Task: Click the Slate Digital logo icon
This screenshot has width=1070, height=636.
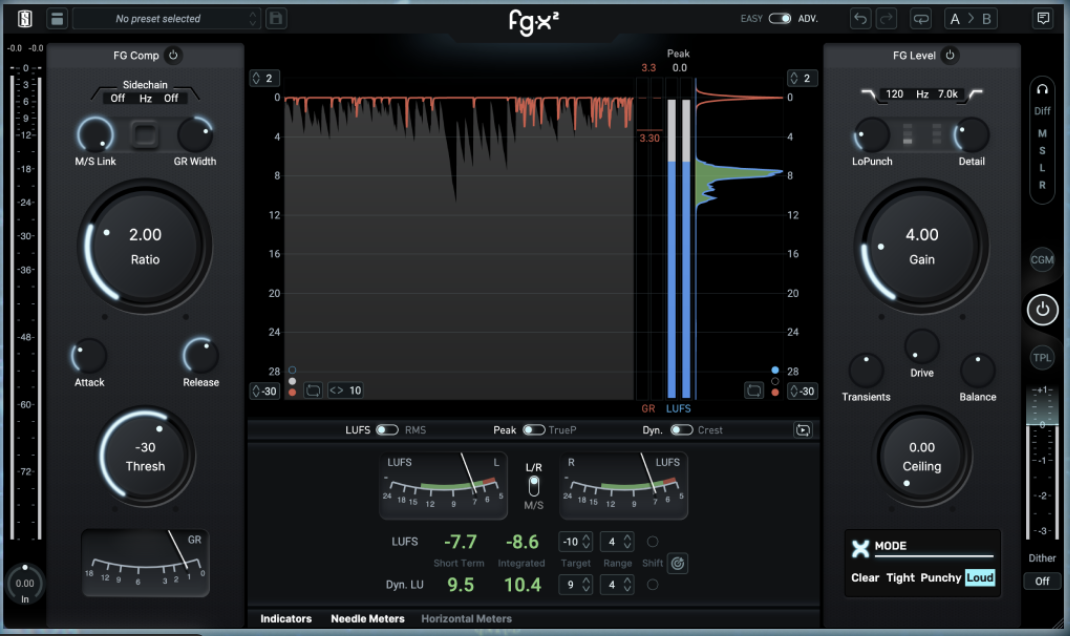Action: coord(25,18)
